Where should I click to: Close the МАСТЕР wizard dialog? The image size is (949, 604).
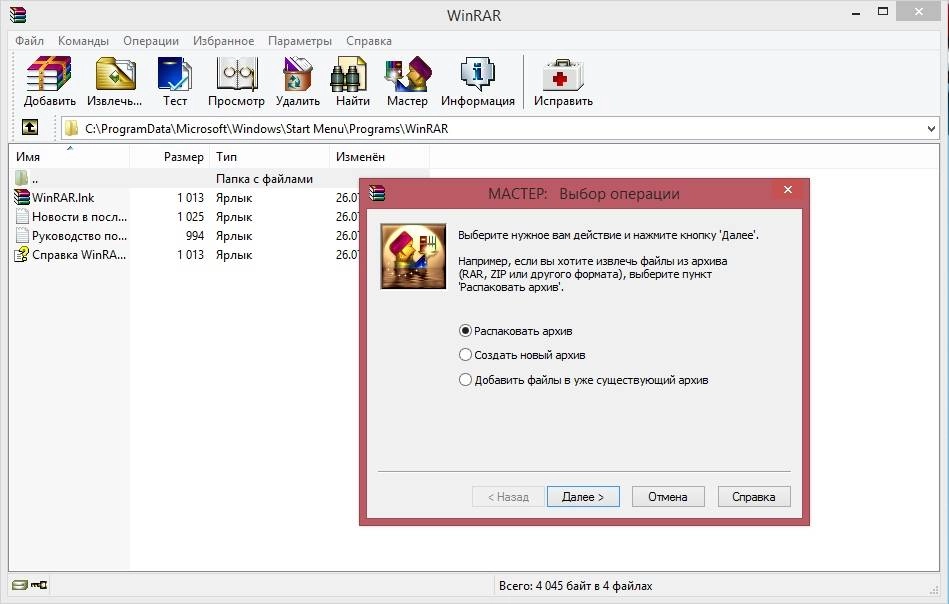[x=787, y=189]
